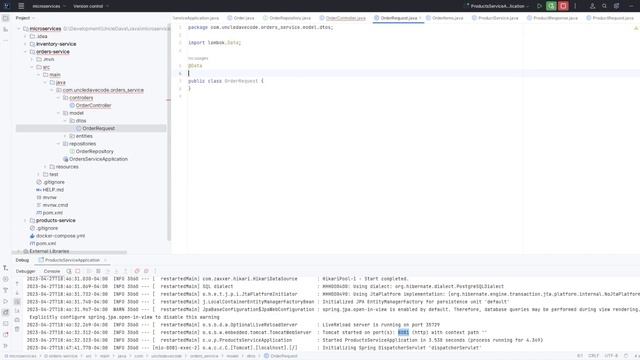Switch to the OrderRepository.java tab

click(287, 18)
